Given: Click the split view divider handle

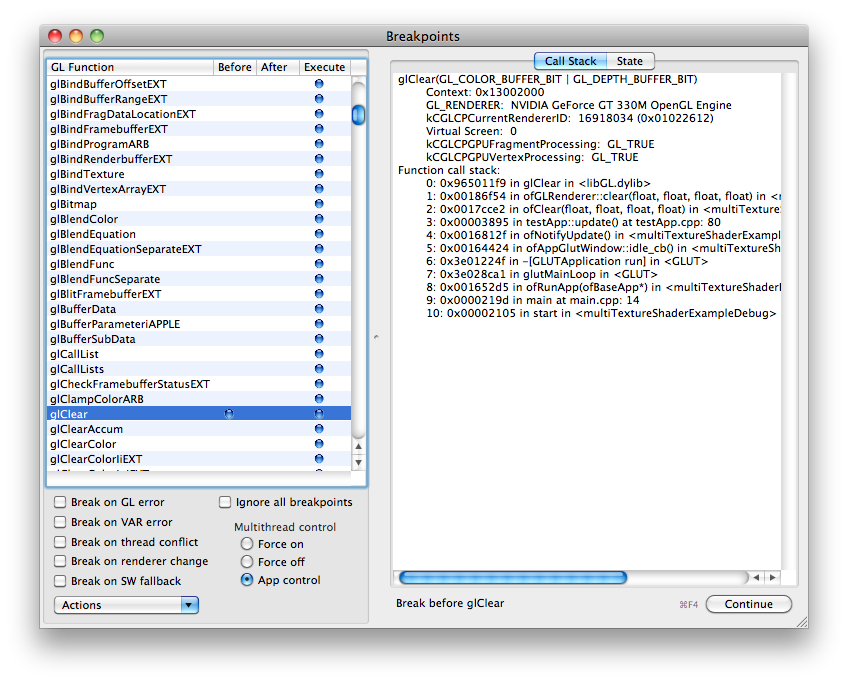Looking at the screenshot, I should click(376, 337).
